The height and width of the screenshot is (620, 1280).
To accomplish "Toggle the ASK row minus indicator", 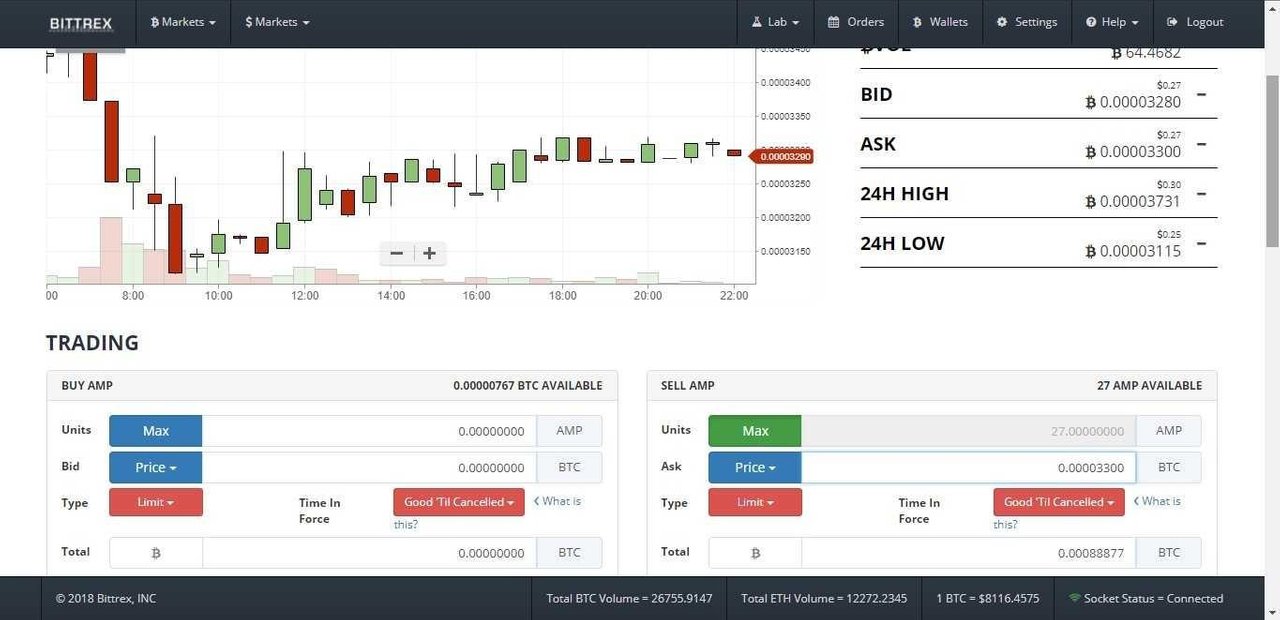I will point(1201,144).
